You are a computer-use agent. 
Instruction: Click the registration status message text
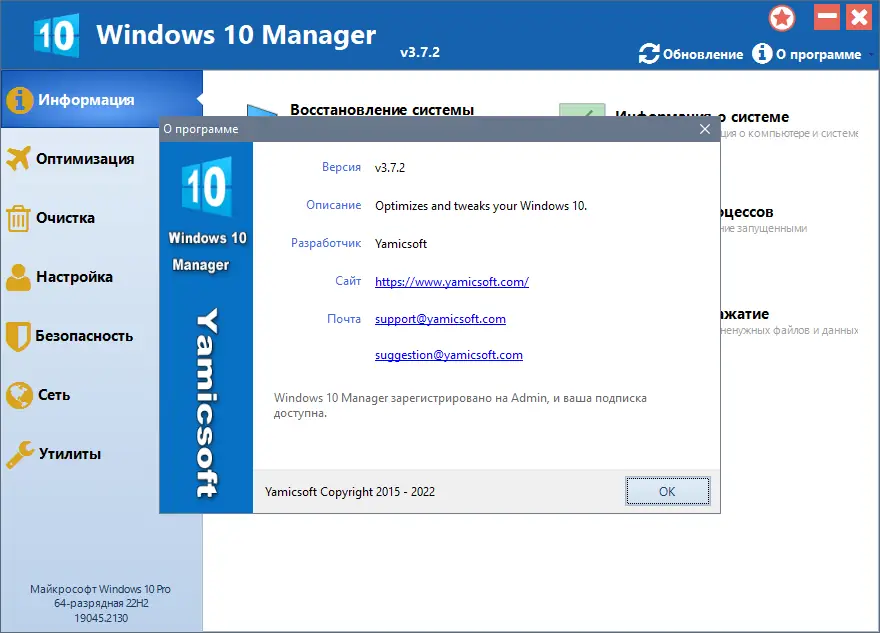click(x=460, y=405)
